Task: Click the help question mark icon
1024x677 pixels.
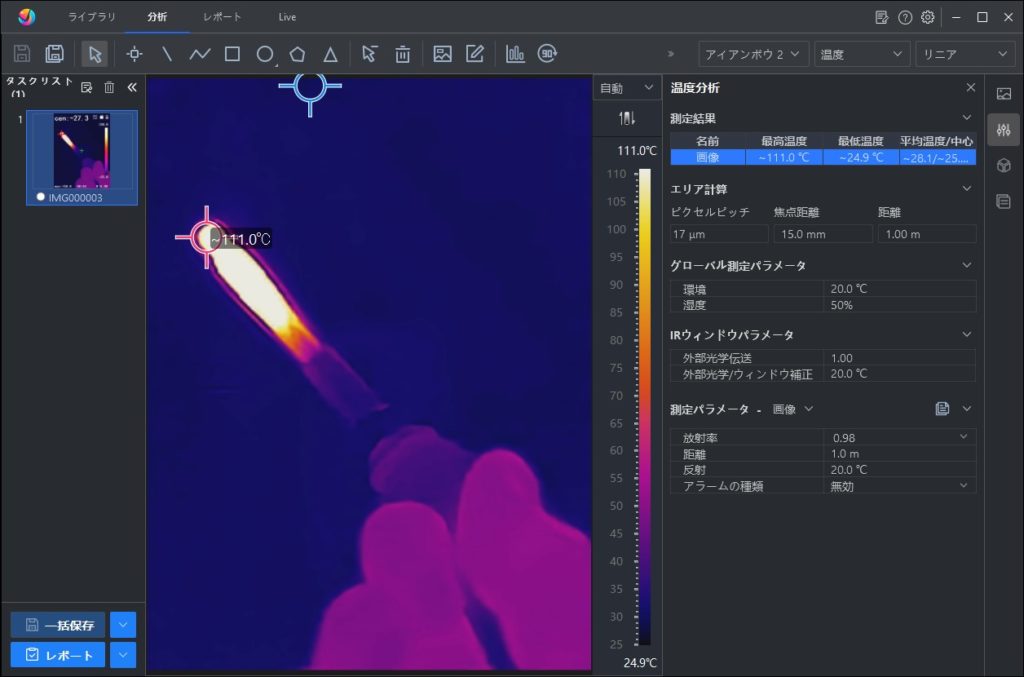Action: click(x=905, y=17)
